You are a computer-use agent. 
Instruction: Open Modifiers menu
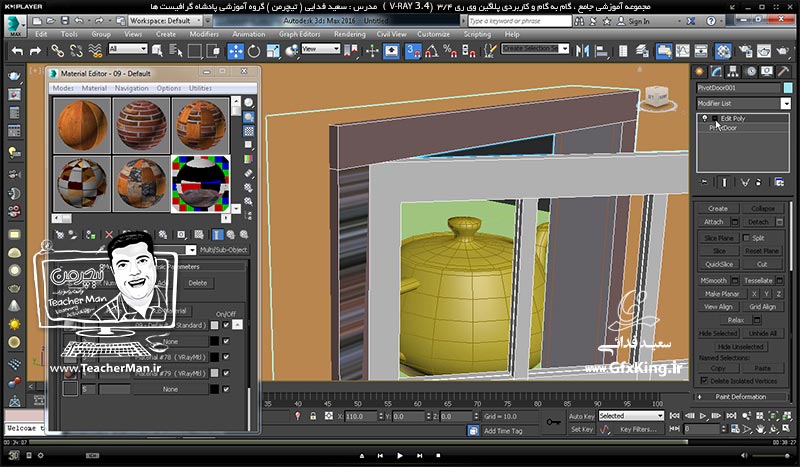coord(204,34)
